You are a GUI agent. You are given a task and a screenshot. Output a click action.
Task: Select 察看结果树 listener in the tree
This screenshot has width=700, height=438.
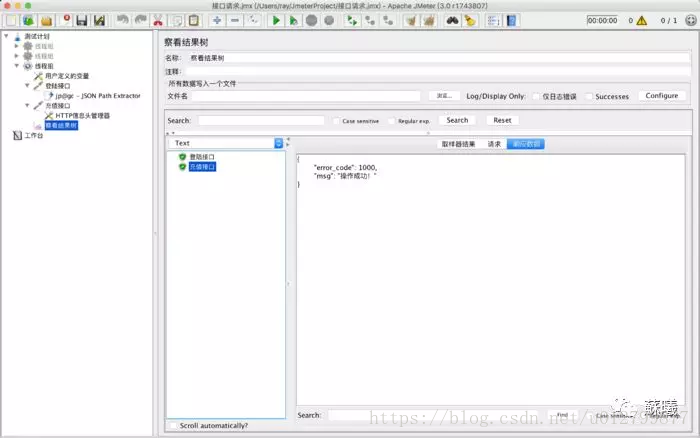(62, 125)
